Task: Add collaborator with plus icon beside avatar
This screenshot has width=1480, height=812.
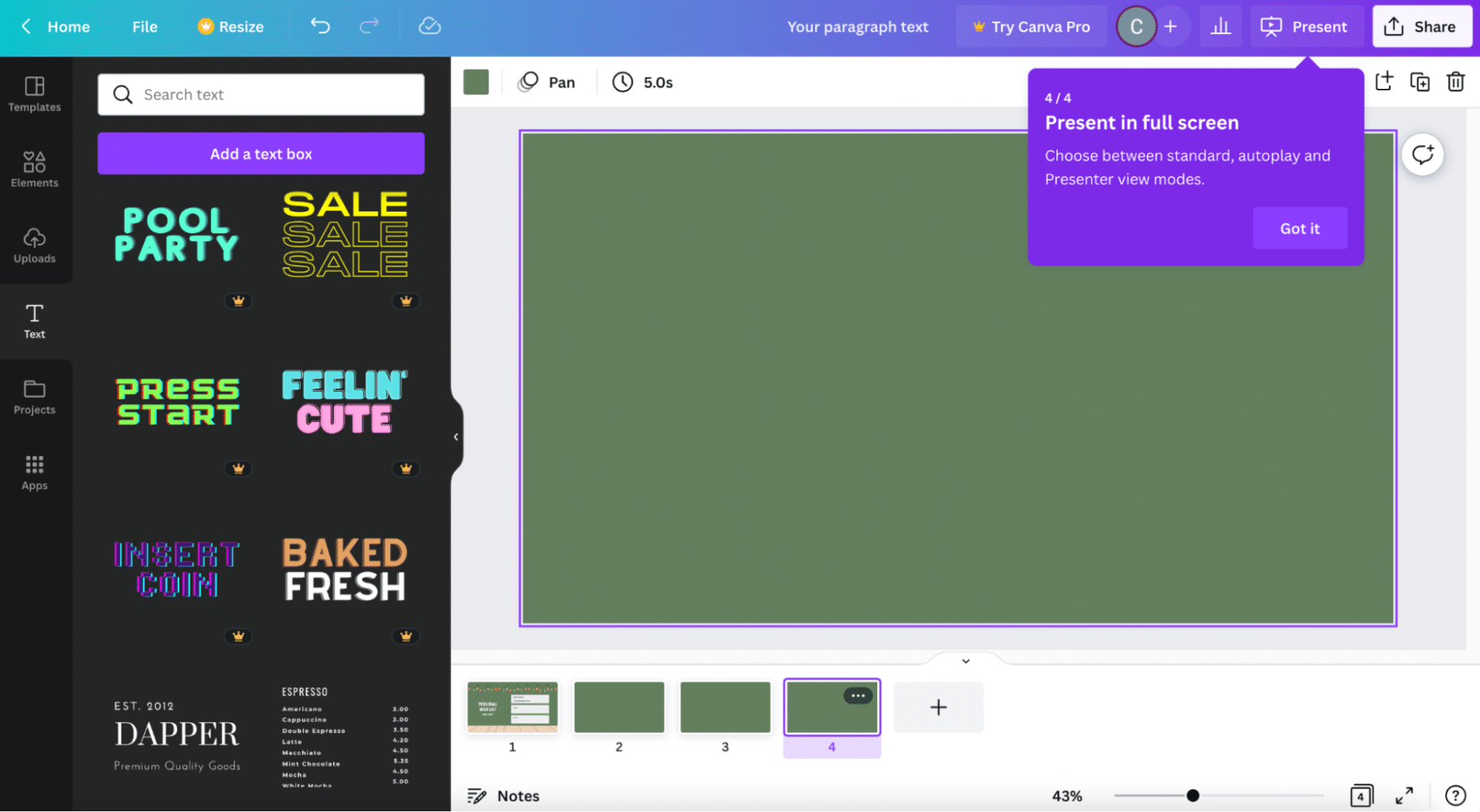Action: pyautogui.click(x=1171, y=26)
